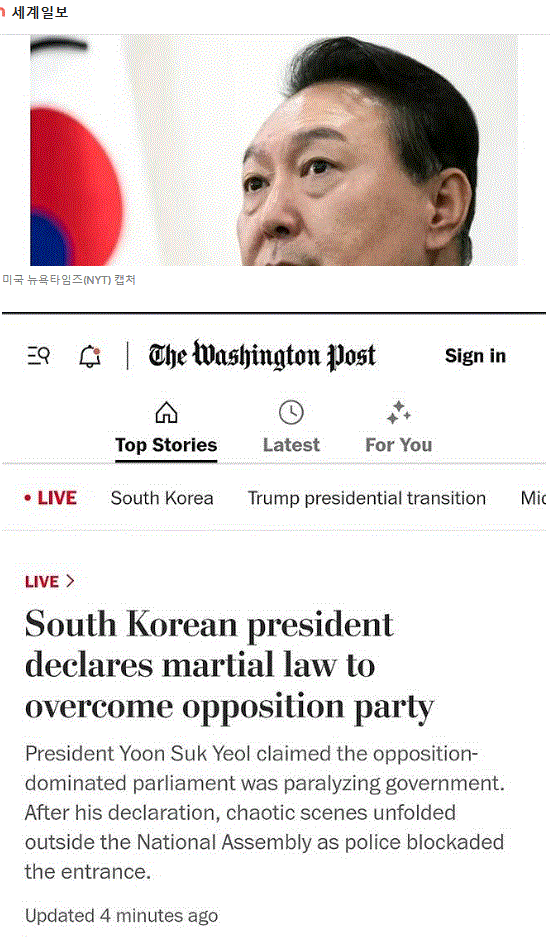Click the clock icon above Latest
Image resolution: width=551 pixels, height=938 pixels.
tap(291, 412)
